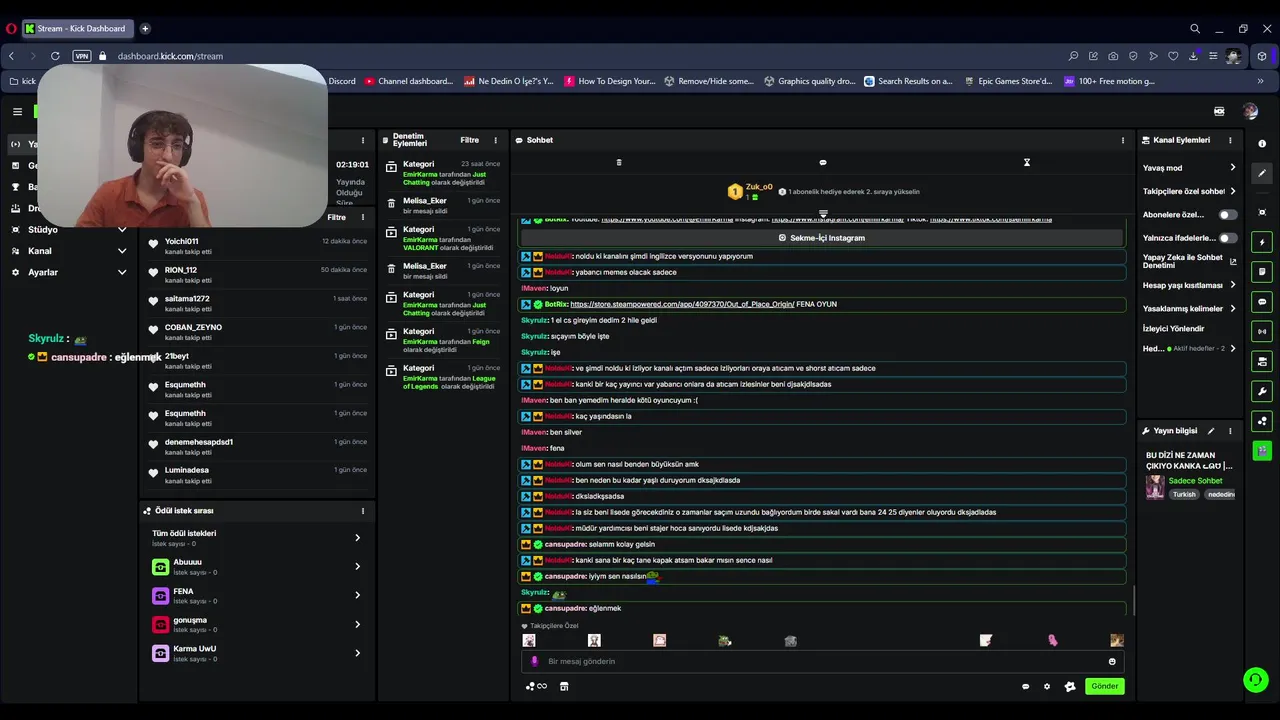Click the chat identity badge icon near Gönder
Screen dimensions: 1280x720
pos(1070,686)
